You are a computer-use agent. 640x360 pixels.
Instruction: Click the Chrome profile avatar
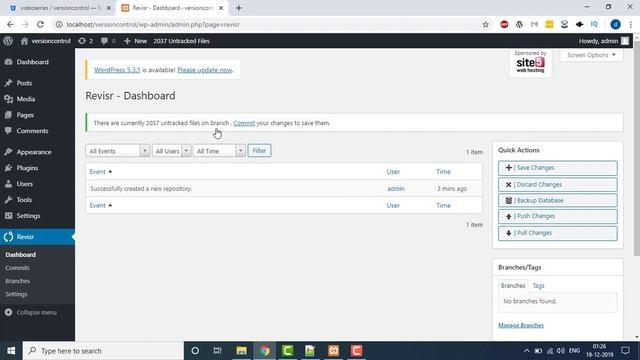click(x=616, y=24)
